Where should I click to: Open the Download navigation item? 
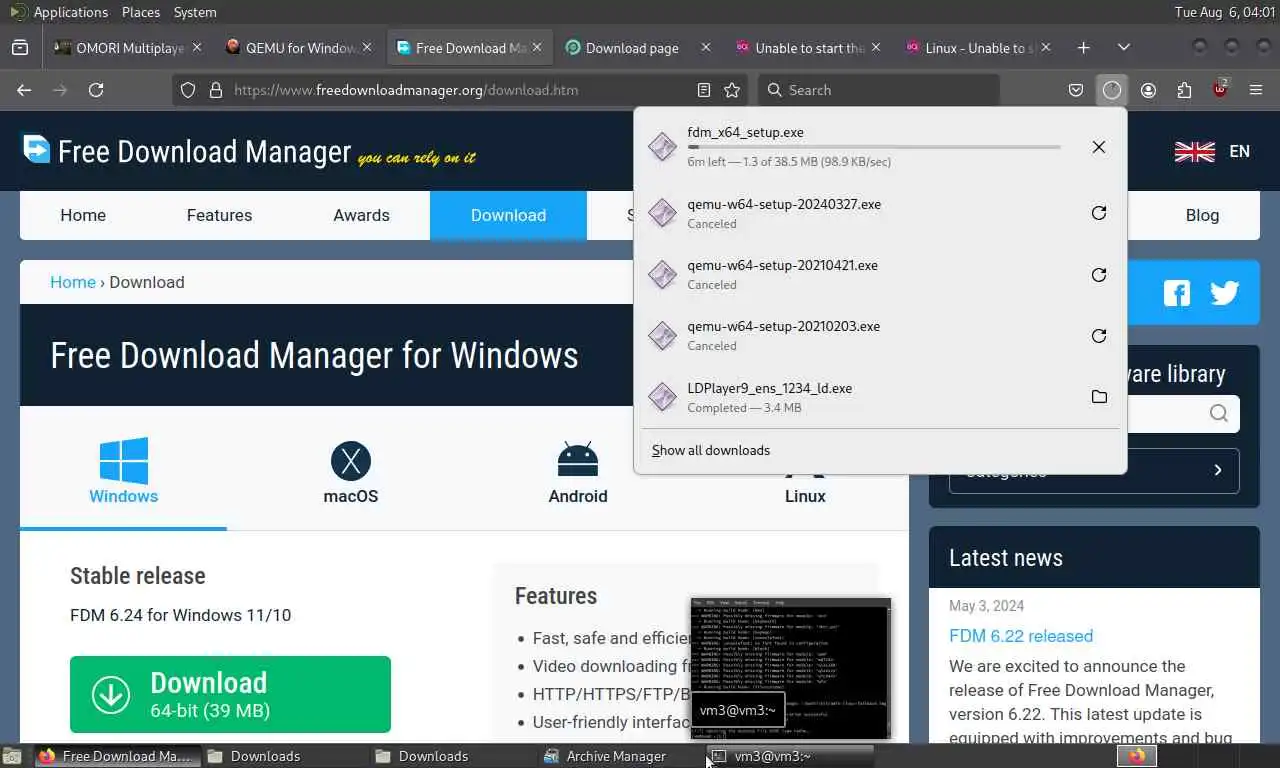[x=508, y=215]
